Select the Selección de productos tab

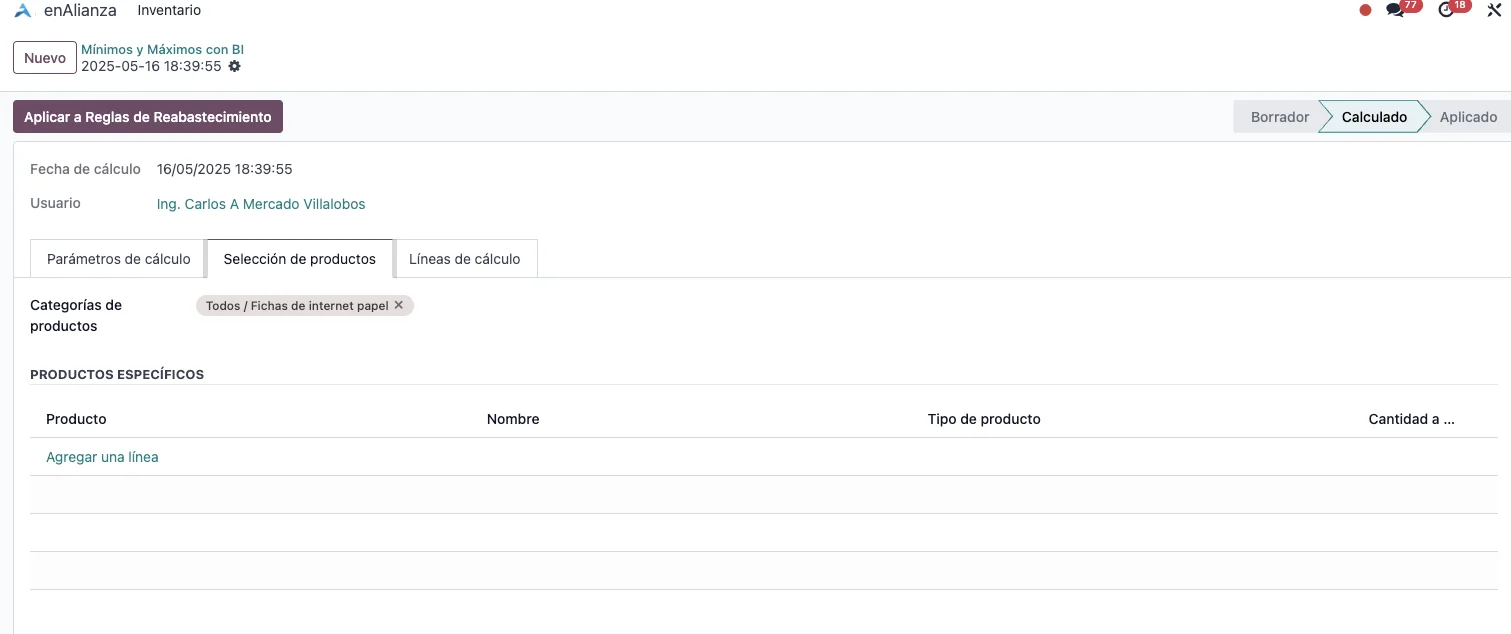[x=300, y=259]
